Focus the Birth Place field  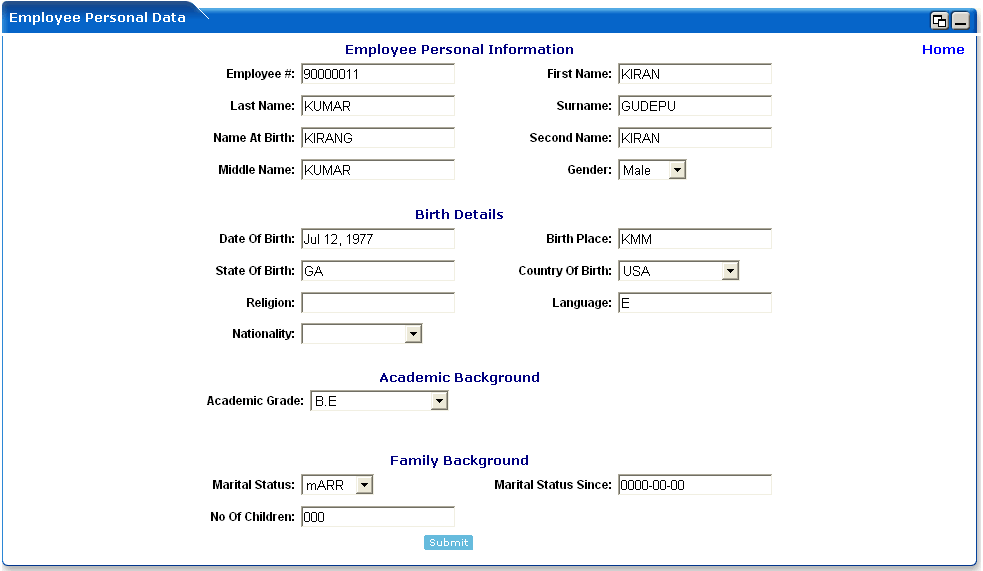695,239
